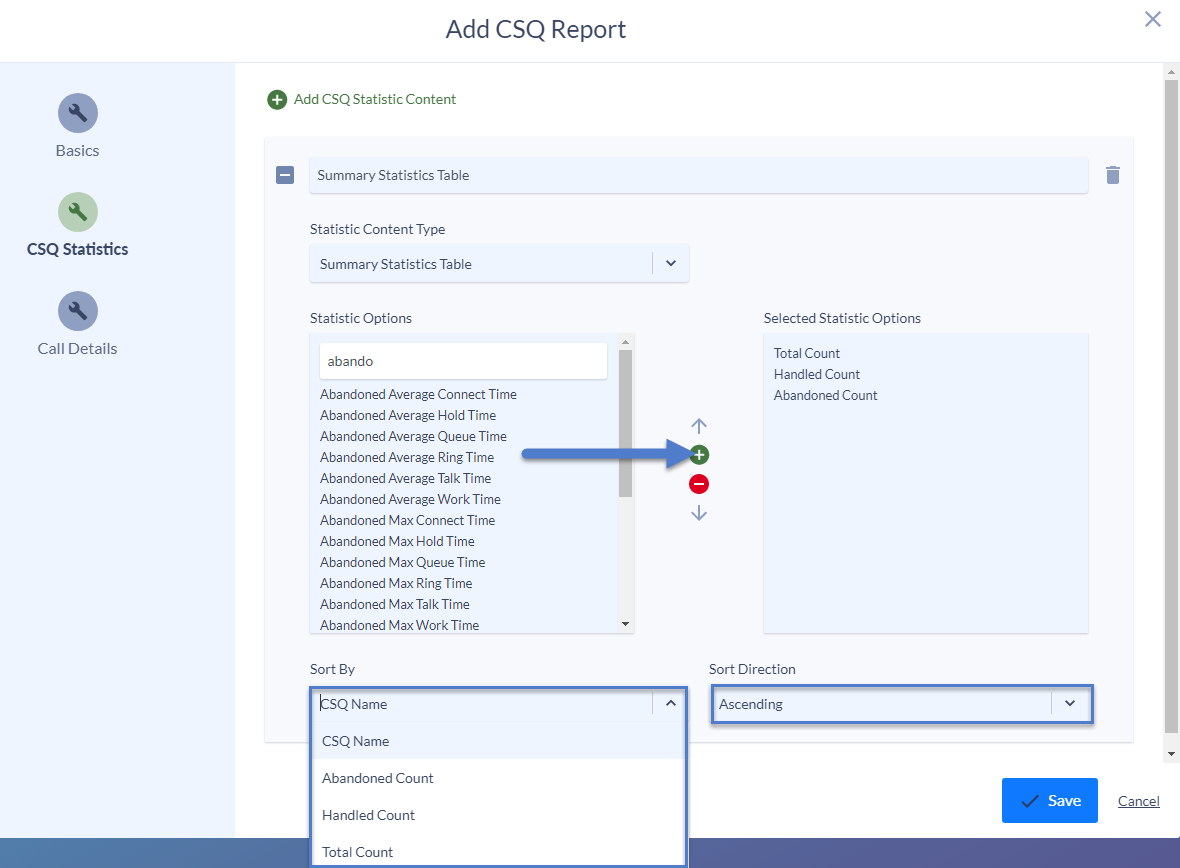Screen dimensions: 1180x868
Task: Choose Total Count in the Sort By list
Action: (498, 851)
